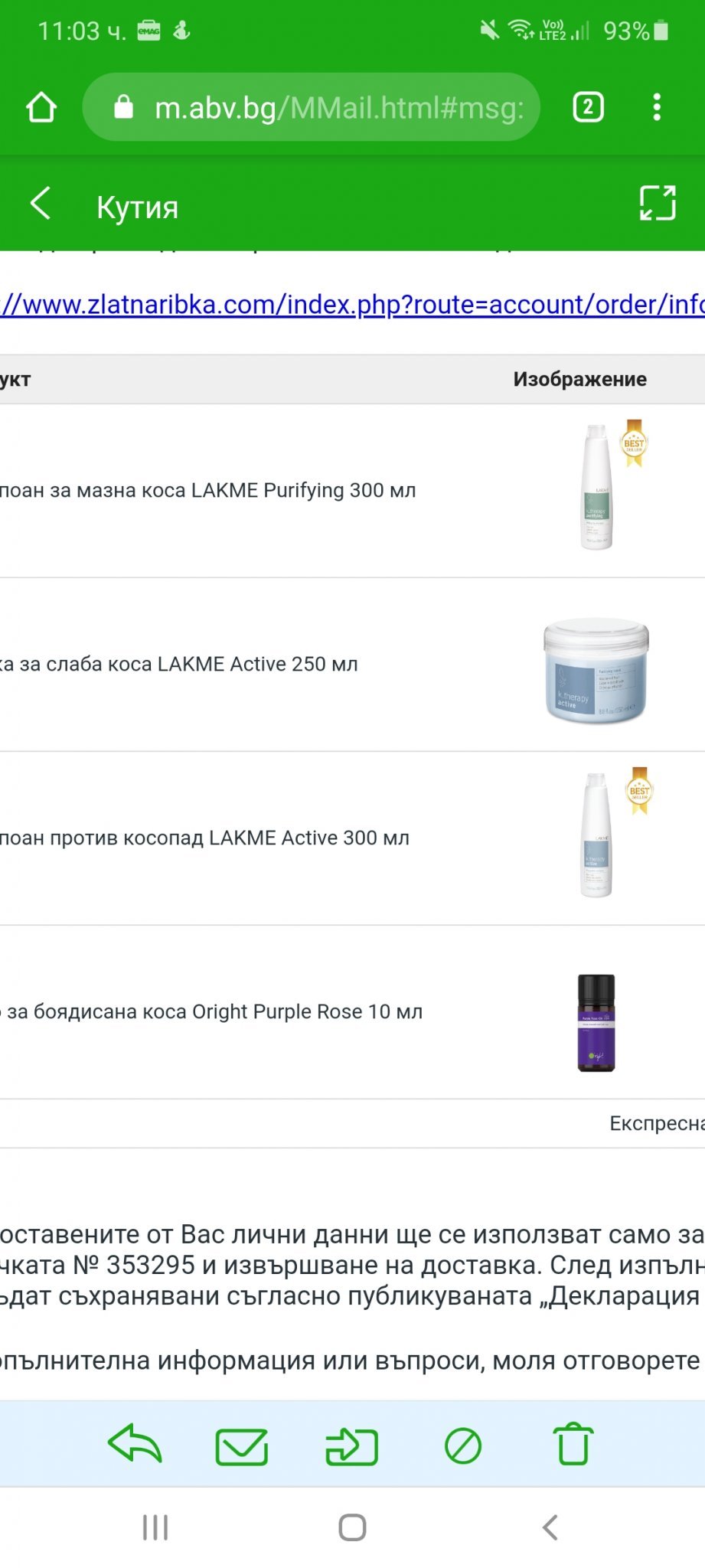Open LAKME Active mask jar image

(x=596, y=670)
